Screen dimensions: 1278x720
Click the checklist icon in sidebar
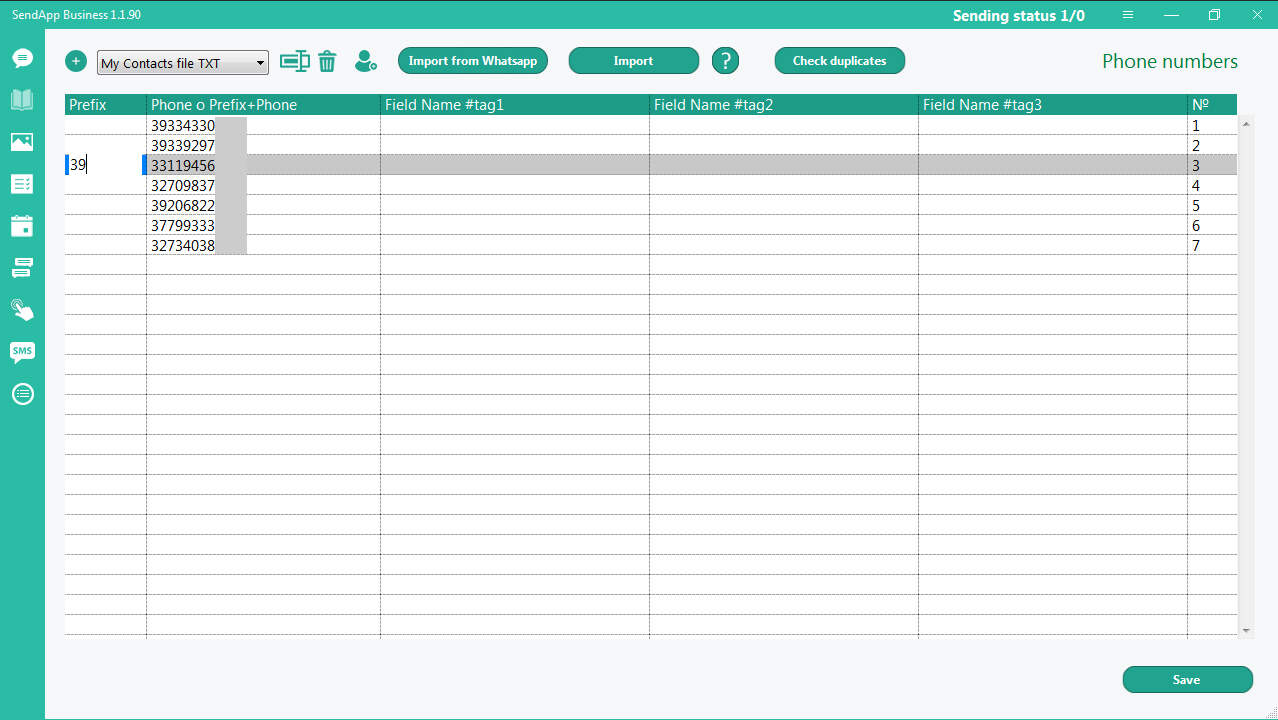[x=22, y=184]
